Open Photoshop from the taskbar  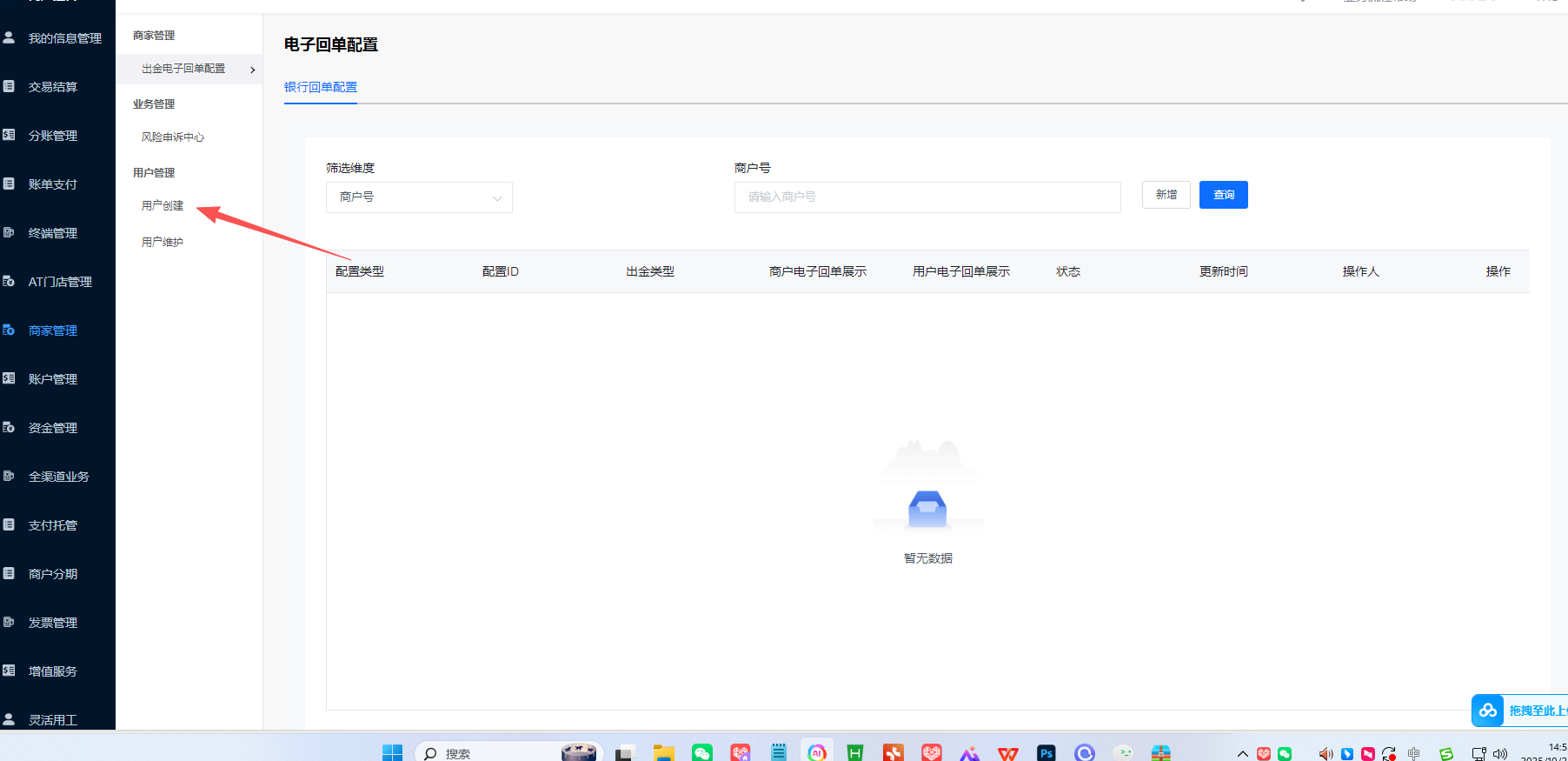point(1046,752)
